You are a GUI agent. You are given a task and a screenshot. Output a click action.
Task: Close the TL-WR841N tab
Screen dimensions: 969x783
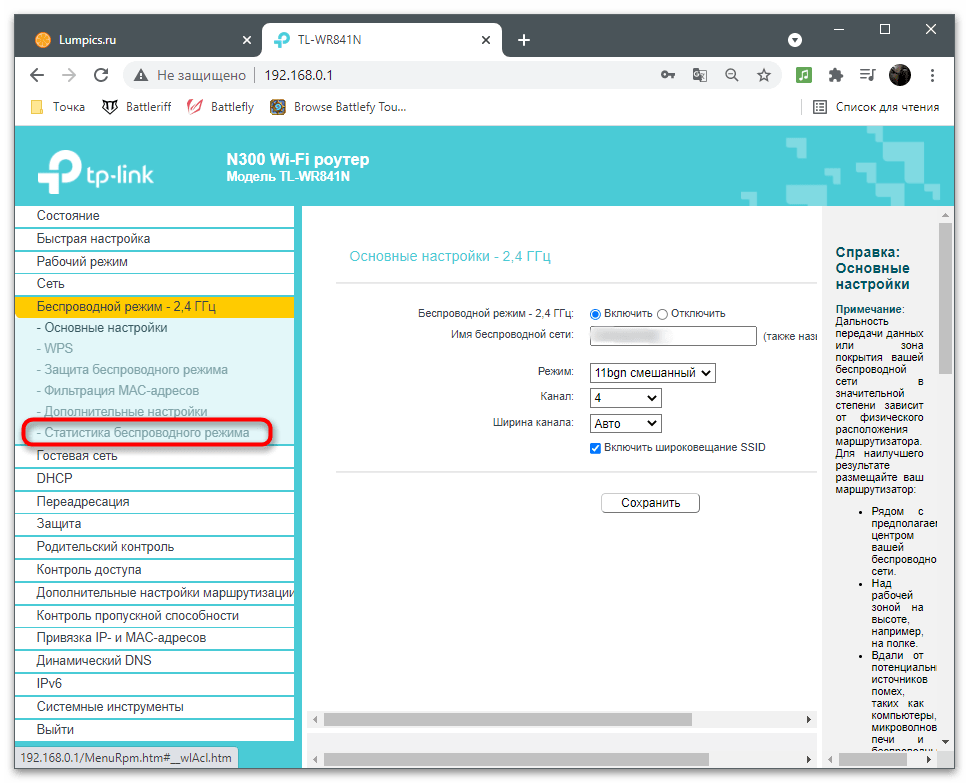point(486,40)
